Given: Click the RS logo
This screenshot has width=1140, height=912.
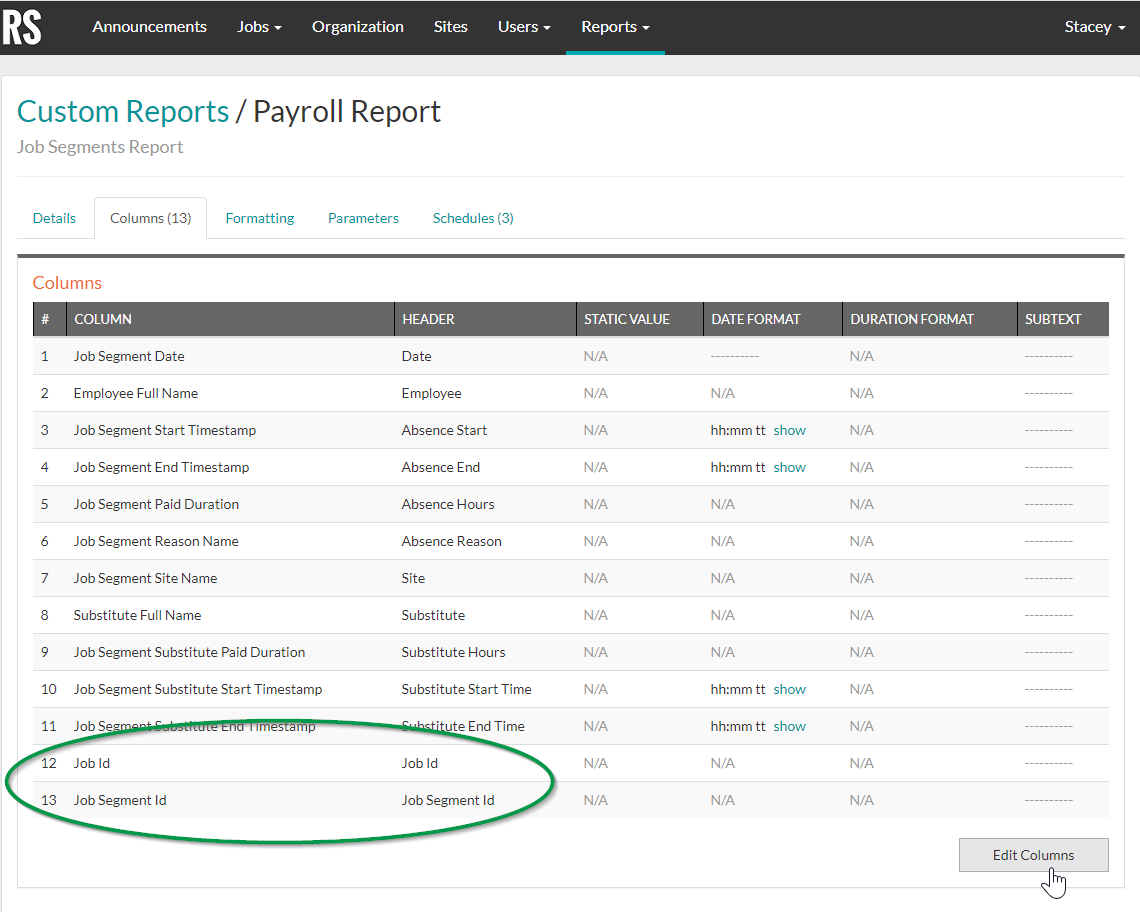Looking at the screenshot, I should click(x=21, y=27).
